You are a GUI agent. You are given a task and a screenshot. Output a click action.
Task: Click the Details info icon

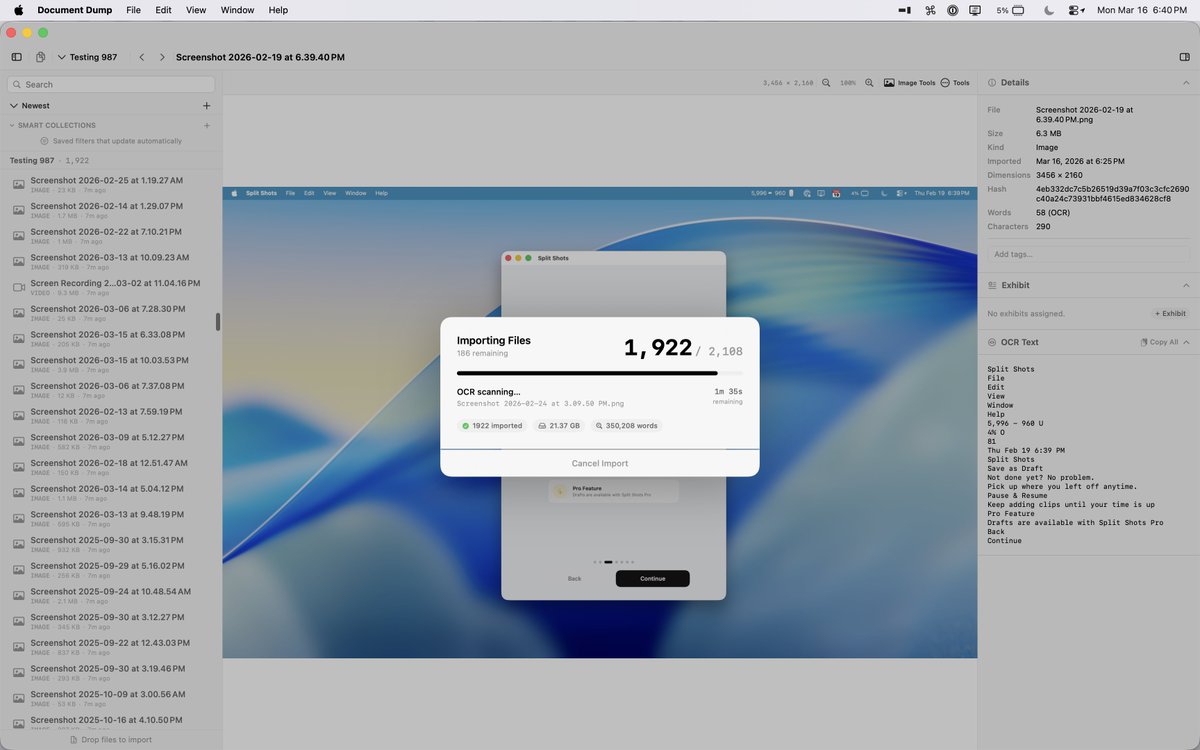click(x=992, y=83)
